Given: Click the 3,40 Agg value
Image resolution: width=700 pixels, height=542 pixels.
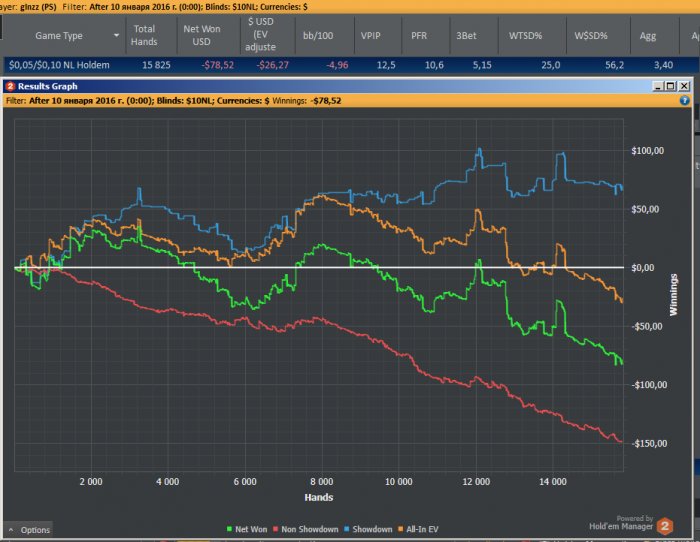Looking at the screenshot, I should [663, 65].
